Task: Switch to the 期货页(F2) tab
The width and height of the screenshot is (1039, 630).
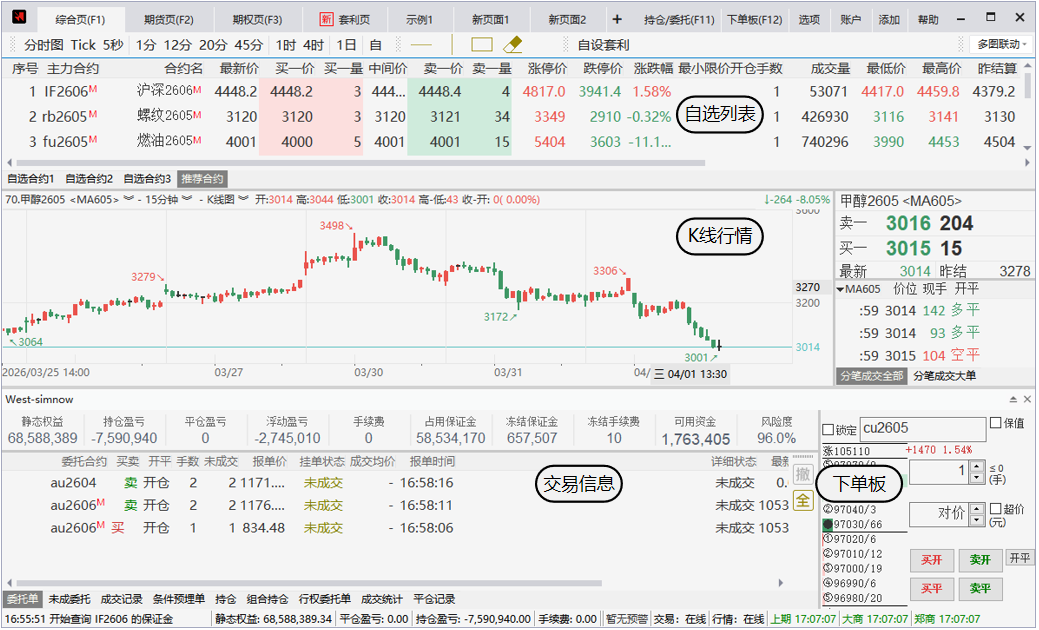Action: [x=169, y=20]
